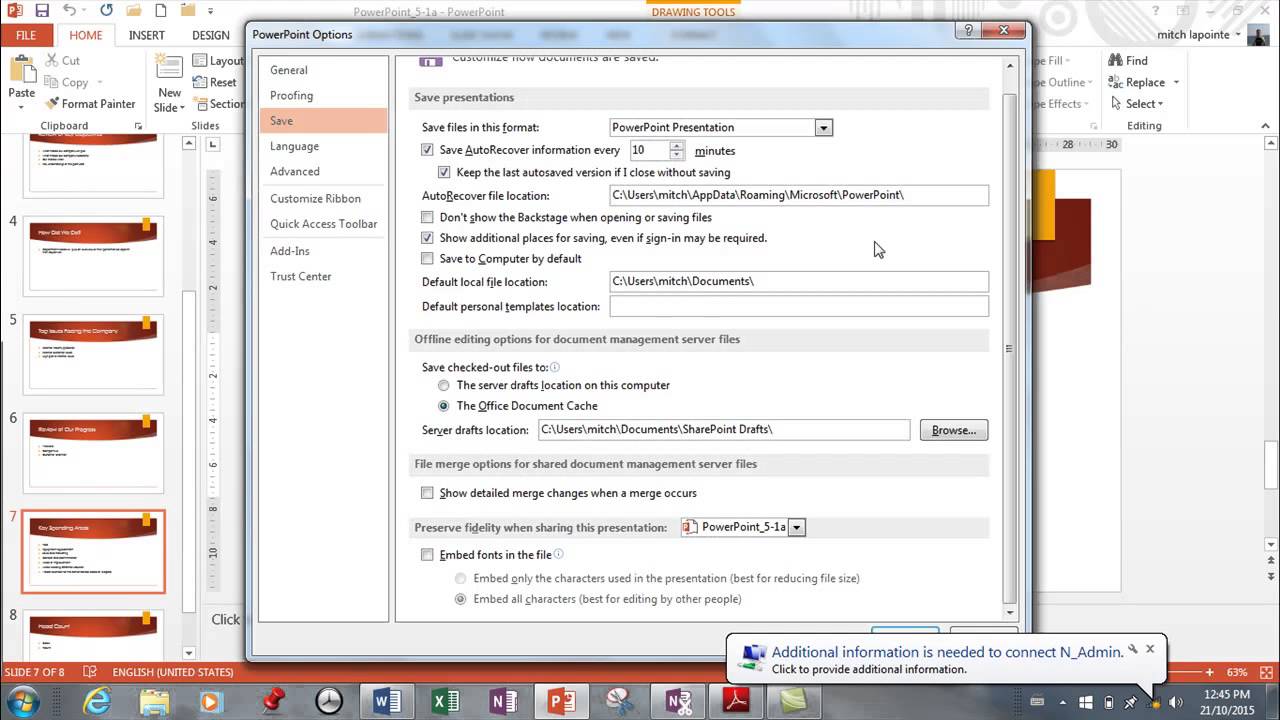This screenshot has height=720, width=1280.
Task: Click the Browse button for server drafts
Action: [x=954, y=430]
